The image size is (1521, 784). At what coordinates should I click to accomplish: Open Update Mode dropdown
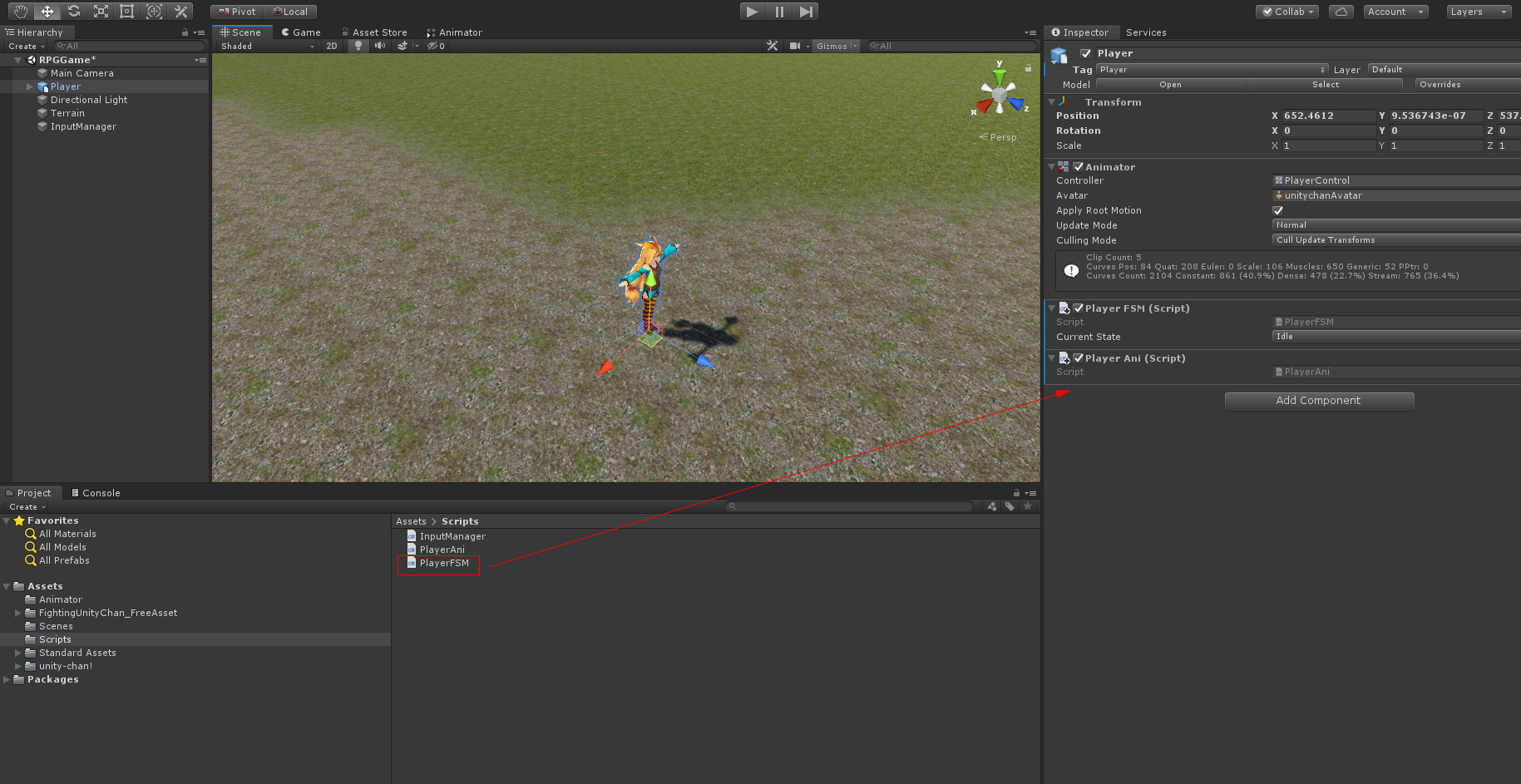tap(1396, 225)
